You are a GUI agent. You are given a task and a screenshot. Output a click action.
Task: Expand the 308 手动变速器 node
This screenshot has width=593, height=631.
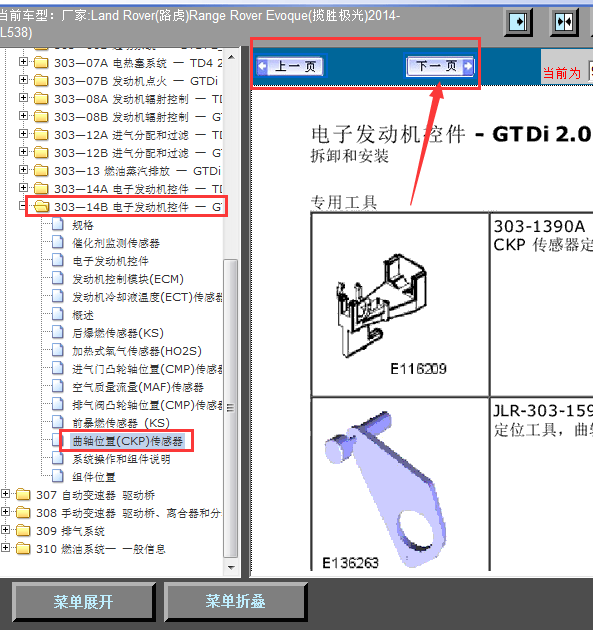click(x=5, y=512)
